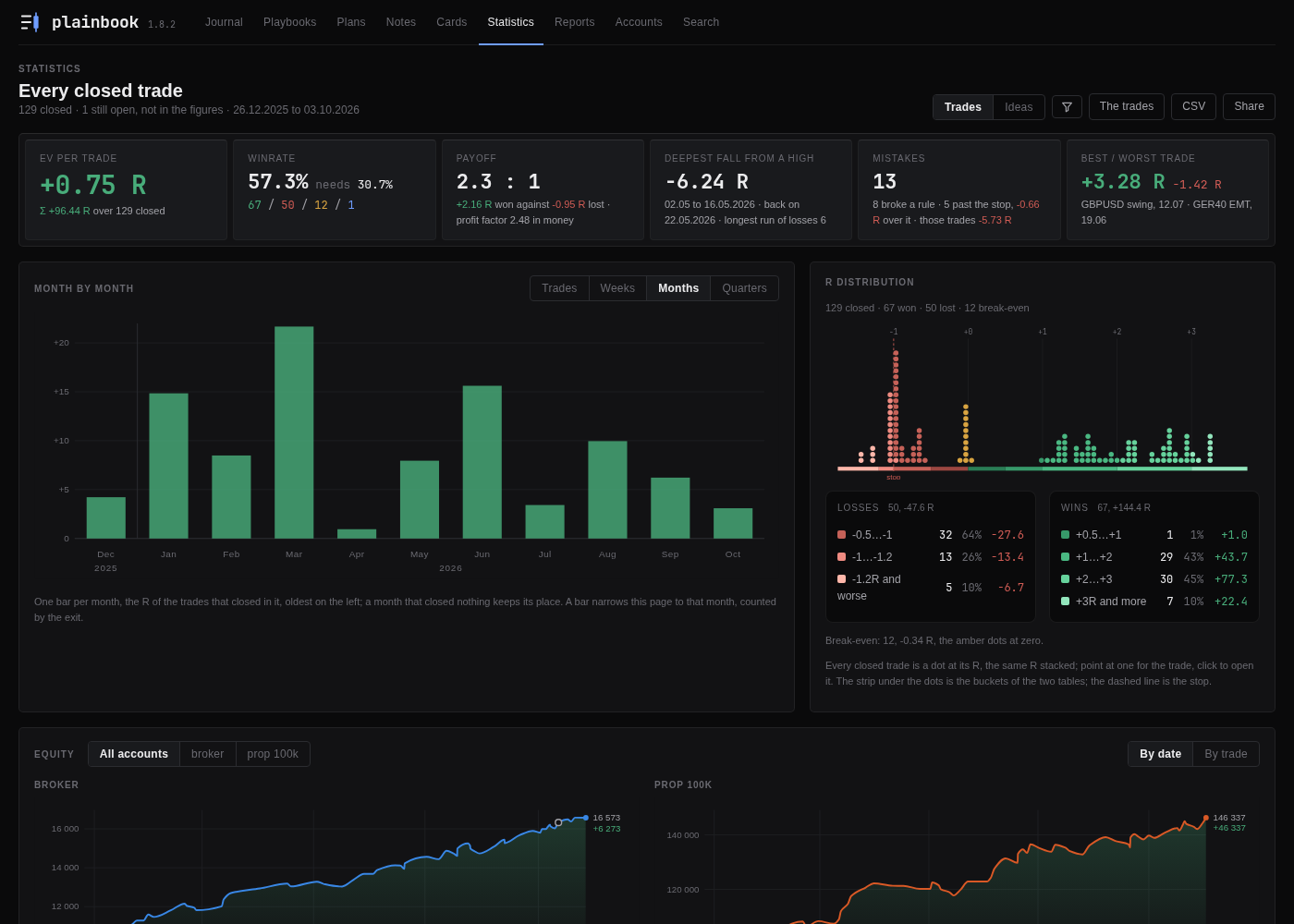This screenshot has height=924, width=1294.
Task: Click the +3R and more row
Action: coord(1154,602)
